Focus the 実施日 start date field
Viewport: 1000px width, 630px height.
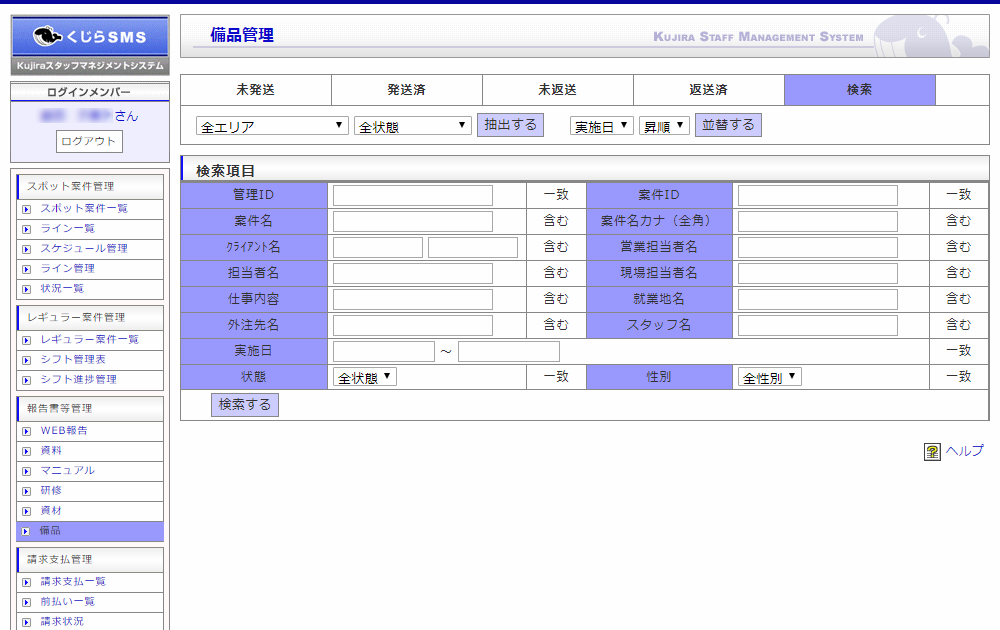[x=383, y=351]
